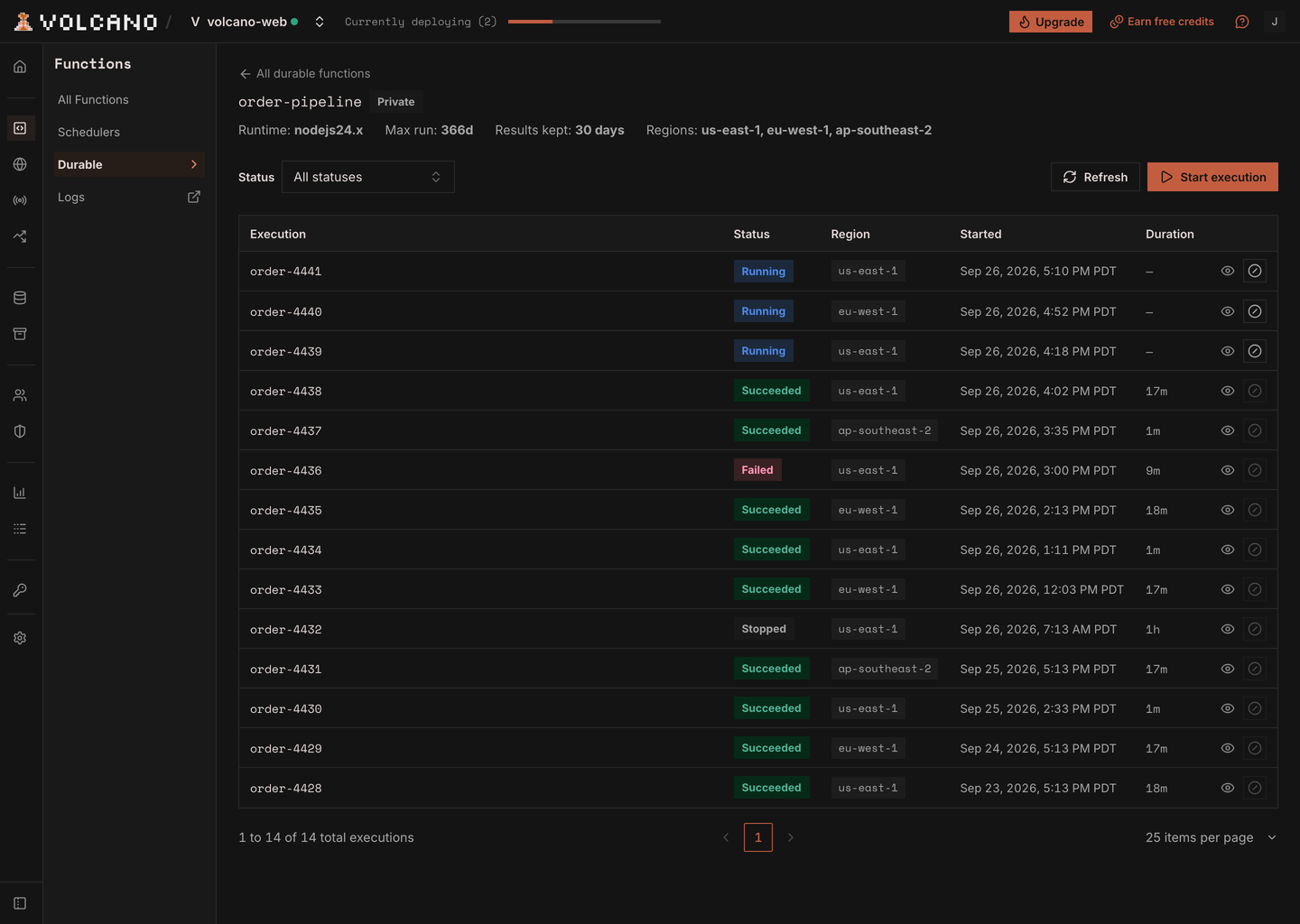The image size is (1300, 924).
Task: Open the home icon in sidebar
Action: 20,67
